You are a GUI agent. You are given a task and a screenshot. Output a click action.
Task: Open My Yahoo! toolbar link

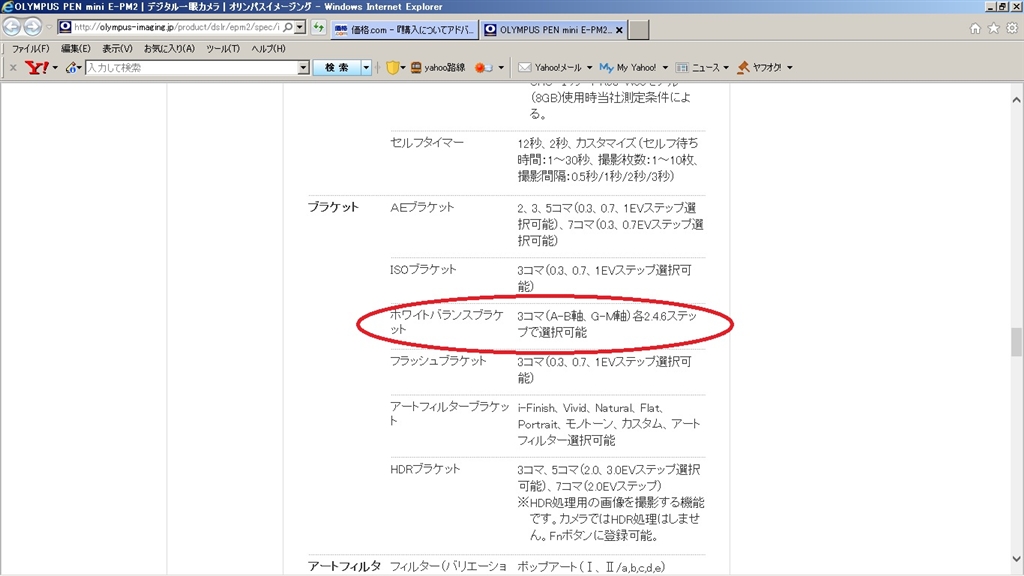(x=628, y=67)
